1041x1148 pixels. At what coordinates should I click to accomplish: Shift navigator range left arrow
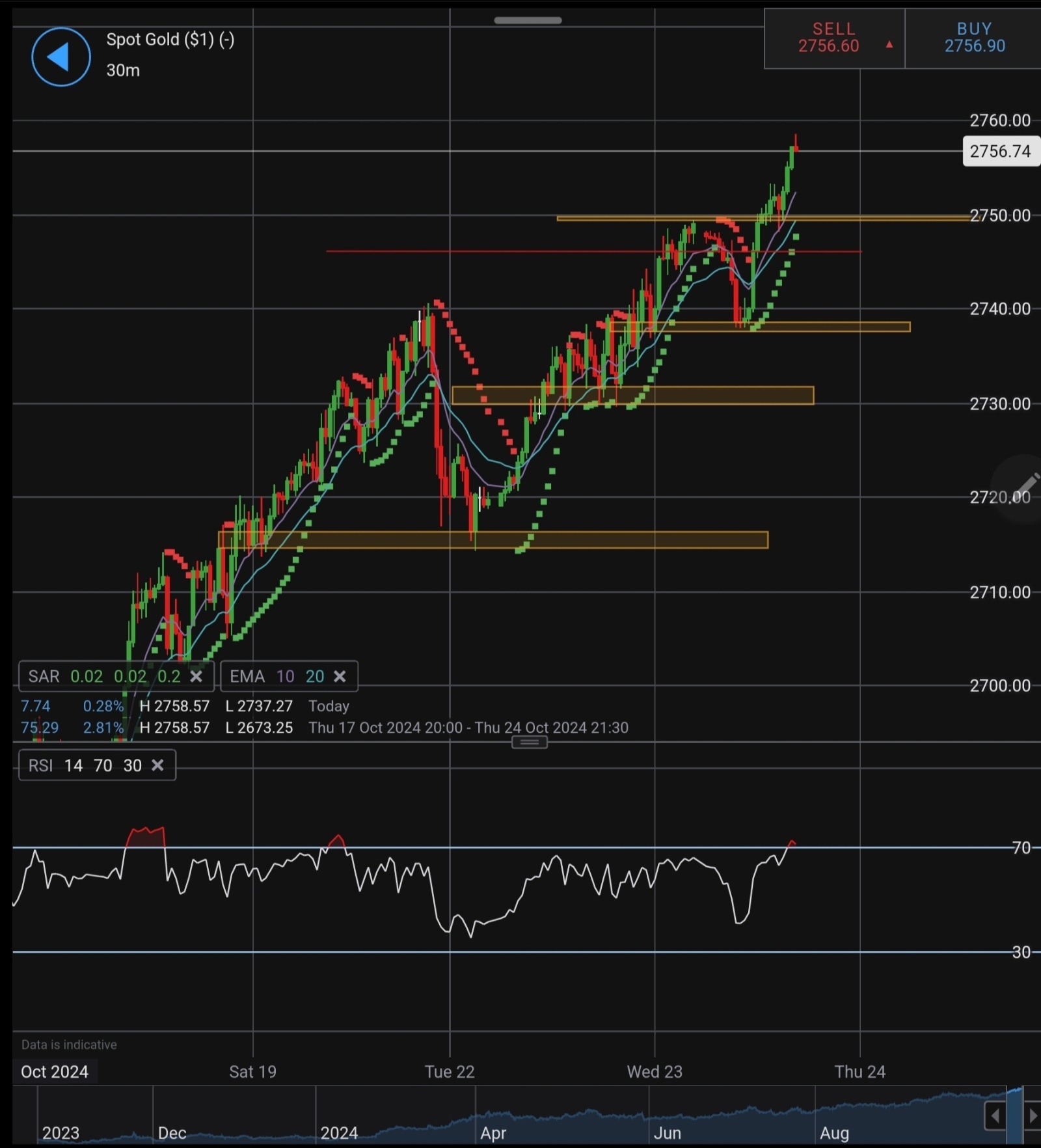(995, 1116)
